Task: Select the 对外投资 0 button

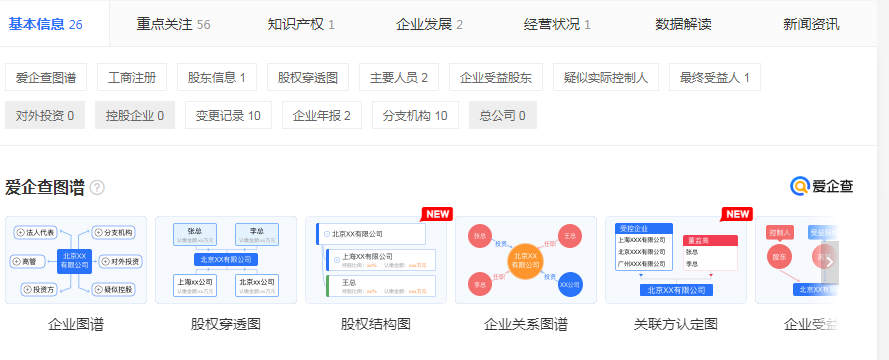Action: (x=45, y=116)
